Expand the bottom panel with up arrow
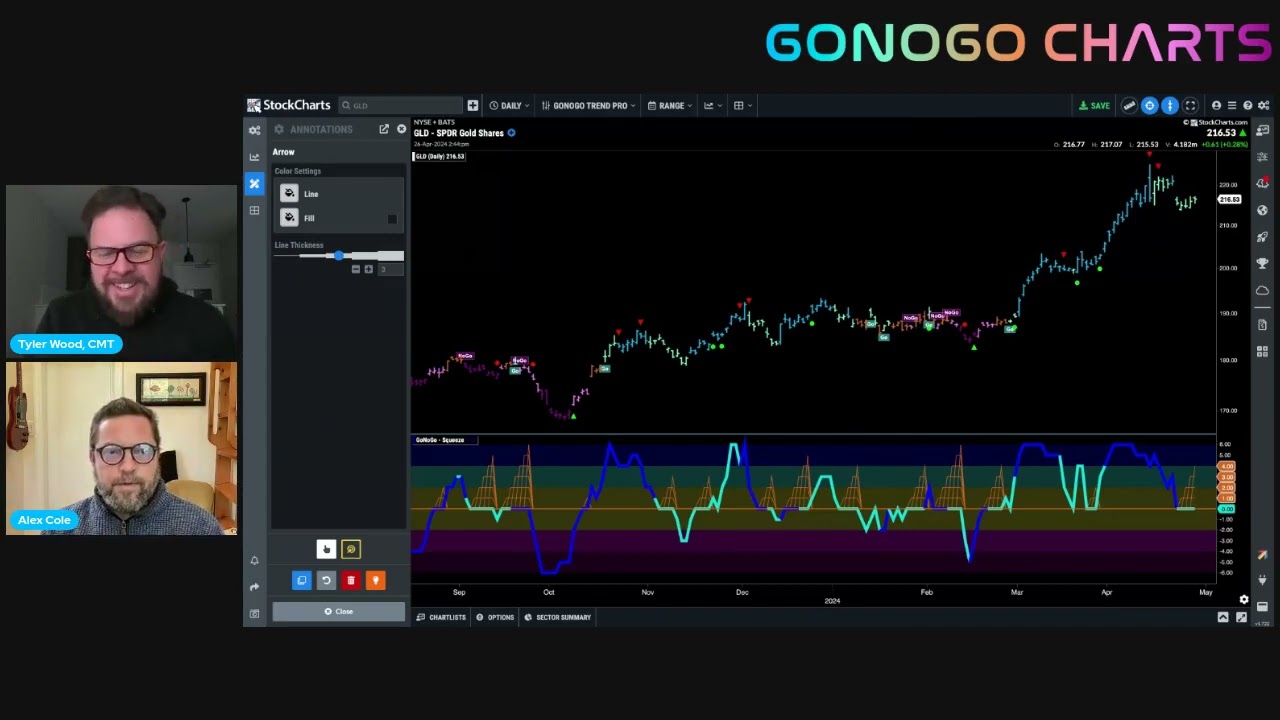Screen dimensions: 1280x720 click(1223, 617)
